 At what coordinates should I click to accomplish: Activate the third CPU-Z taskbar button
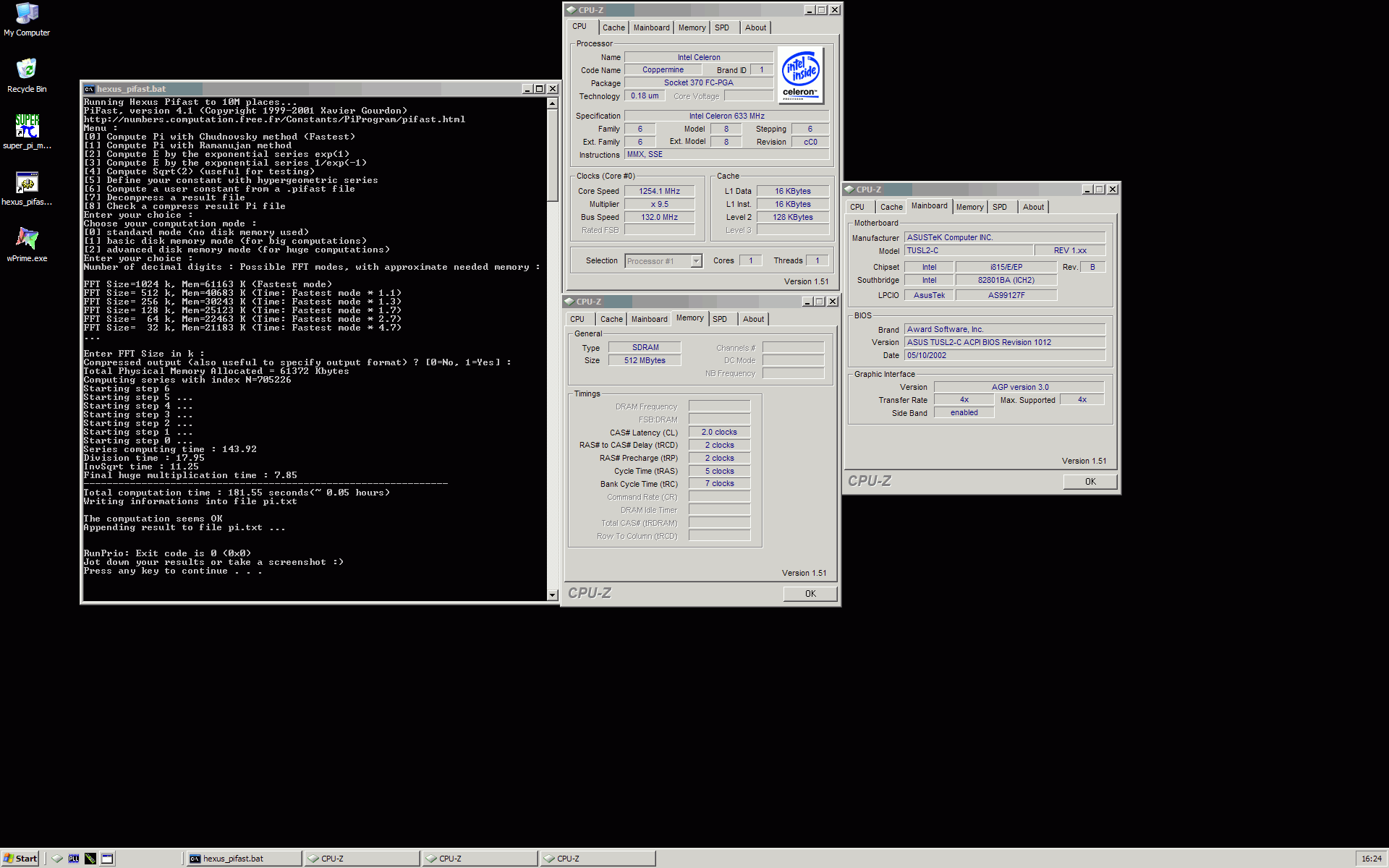tap(598, 859)
